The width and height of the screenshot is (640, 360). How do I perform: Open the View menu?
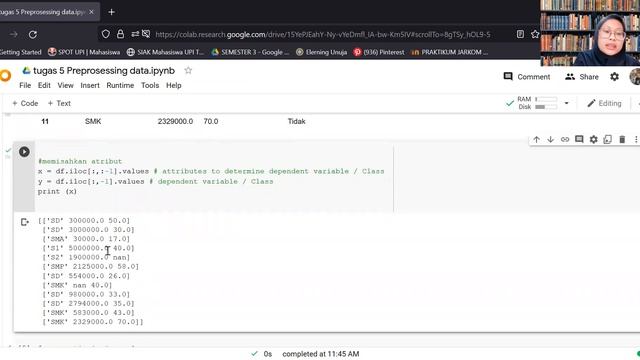(x=65, y=85)
